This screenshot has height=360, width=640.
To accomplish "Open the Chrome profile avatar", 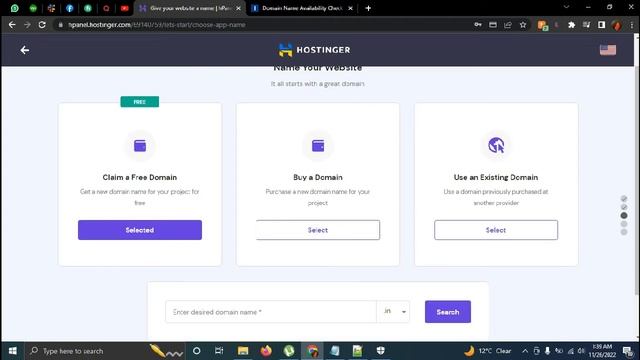I will (617, 25).
